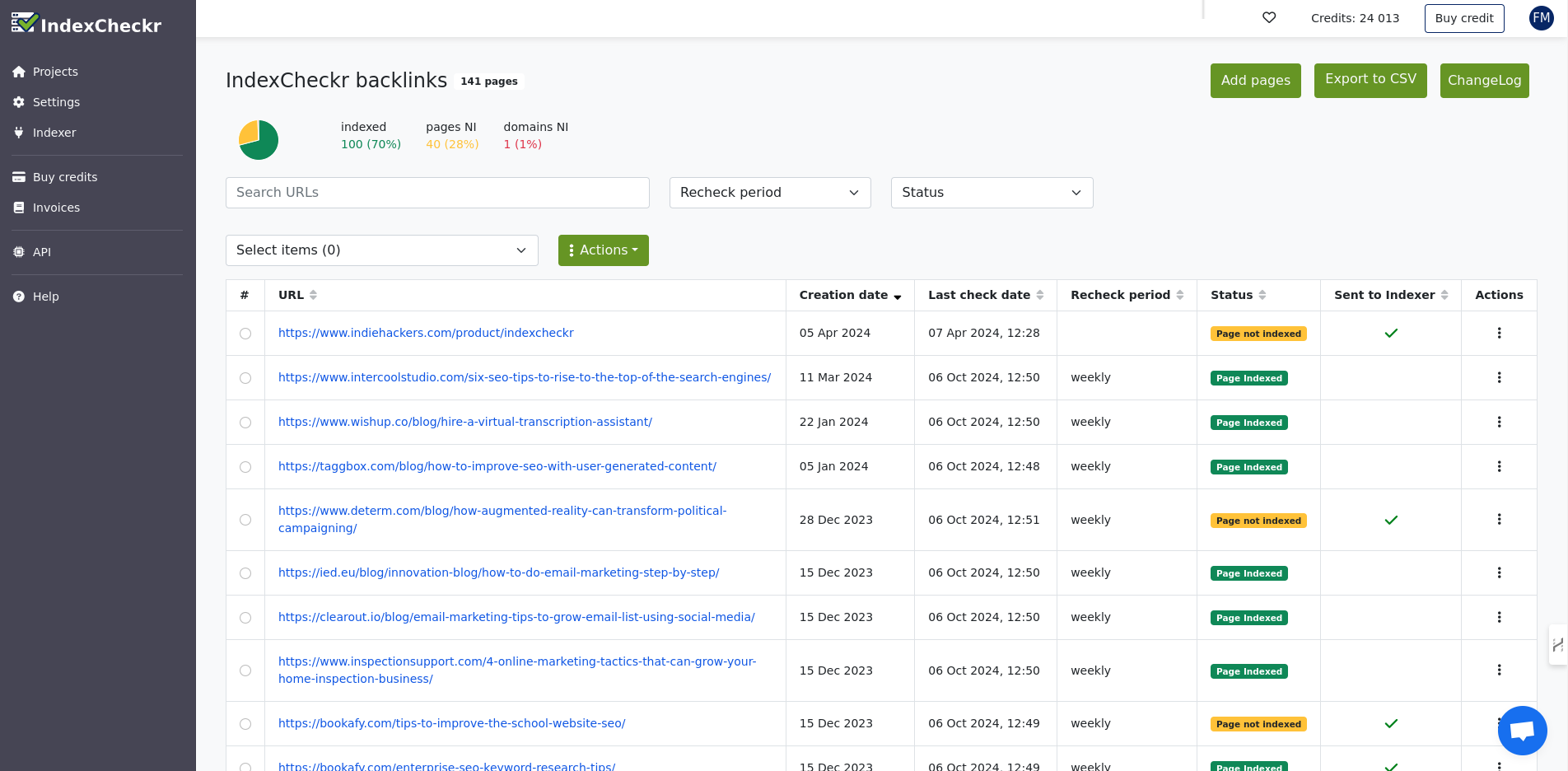Click the Indexer plug icon
Screen dimensions: 1568x771
pos(19,133)
